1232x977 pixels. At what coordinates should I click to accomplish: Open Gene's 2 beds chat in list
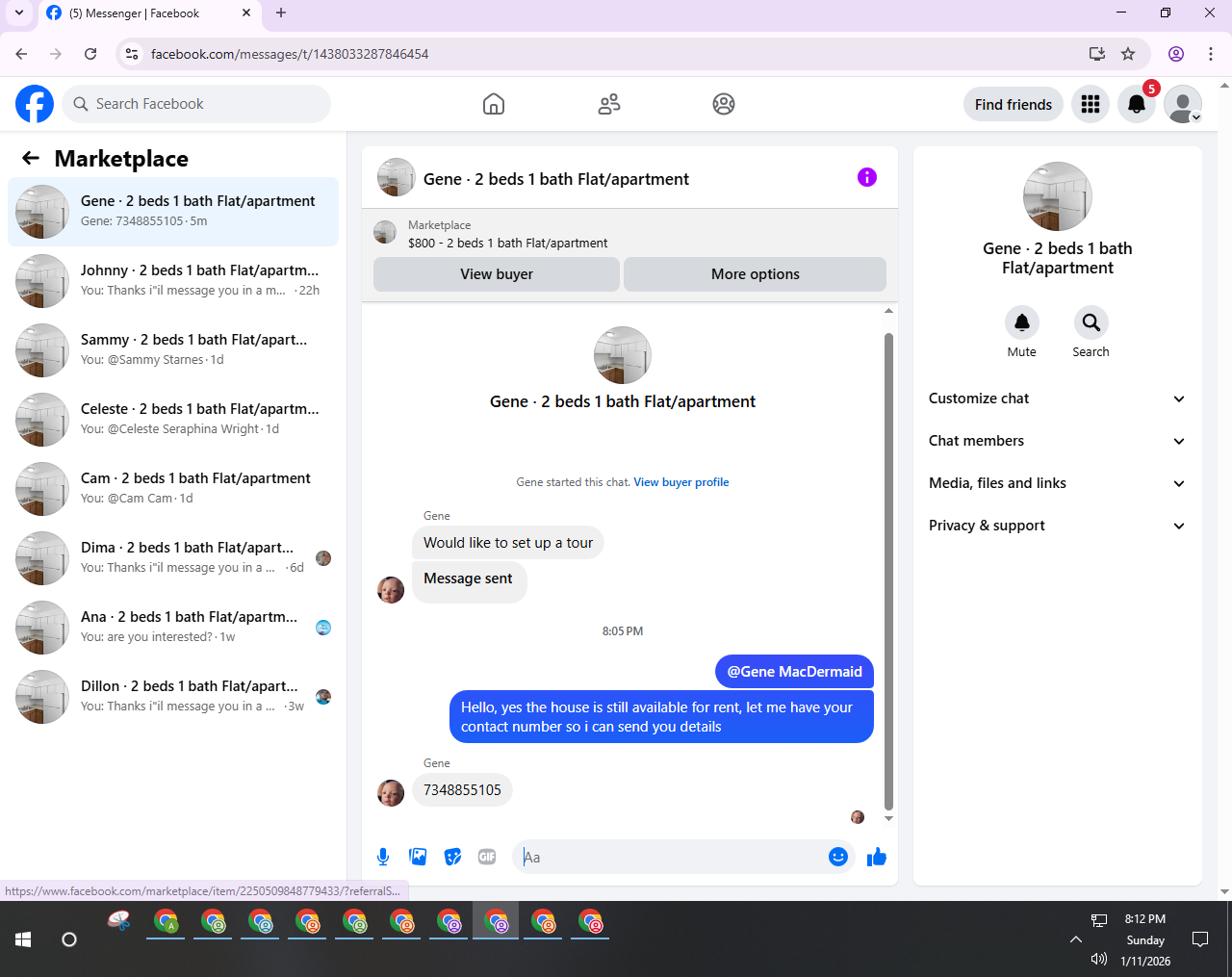point(173,212)
